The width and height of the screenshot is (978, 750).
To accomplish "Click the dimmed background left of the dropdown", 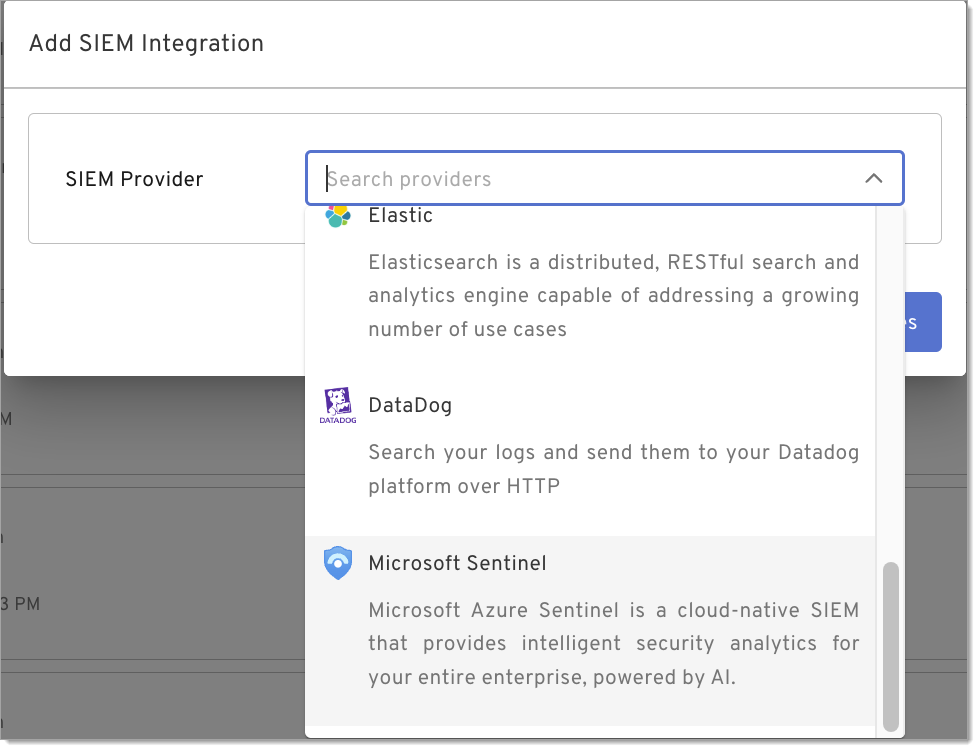I will coord(150,550).
